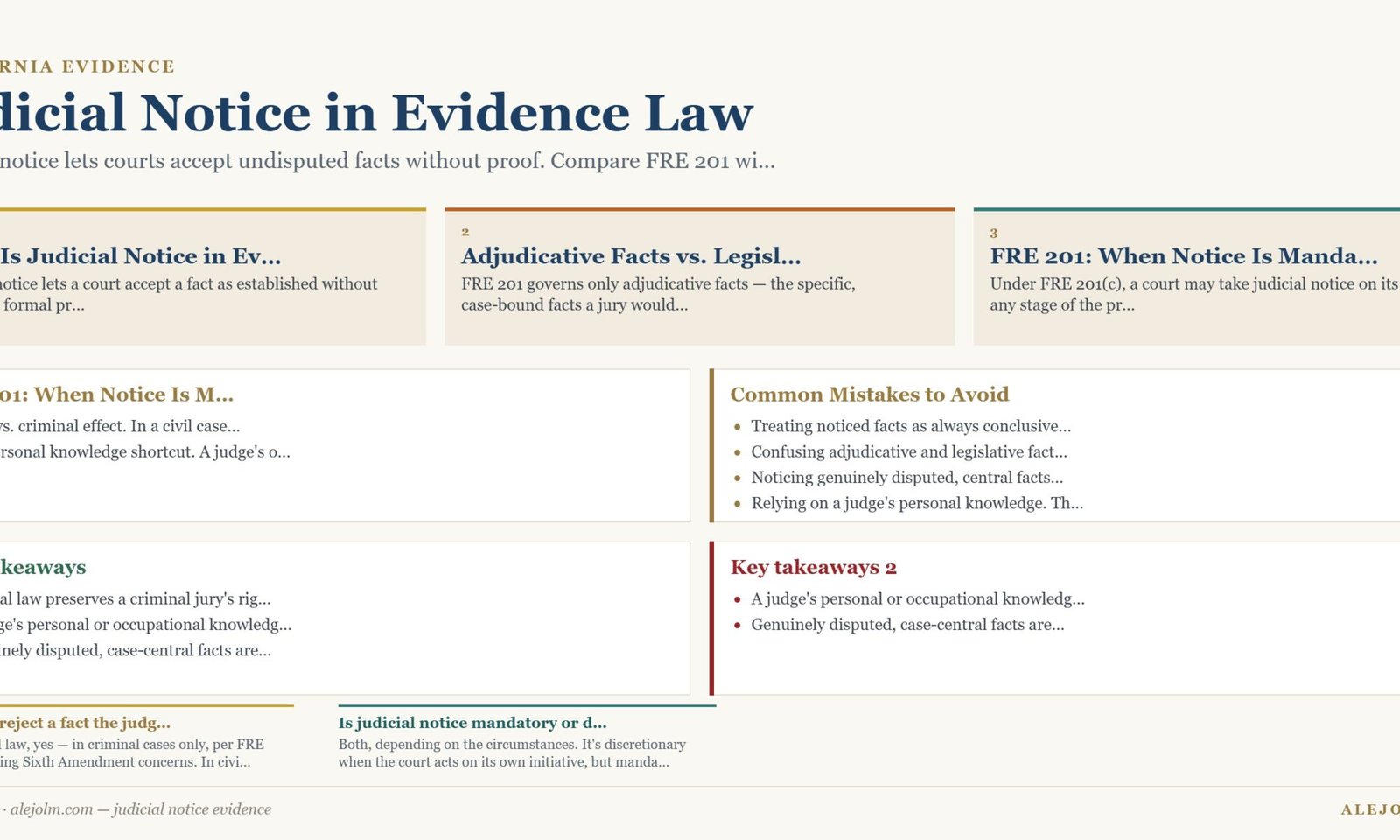1400x840 pixels.
Task: Click the 'Judicial Notice in Evidence Law' main title
Action: (x=376, y=113)
